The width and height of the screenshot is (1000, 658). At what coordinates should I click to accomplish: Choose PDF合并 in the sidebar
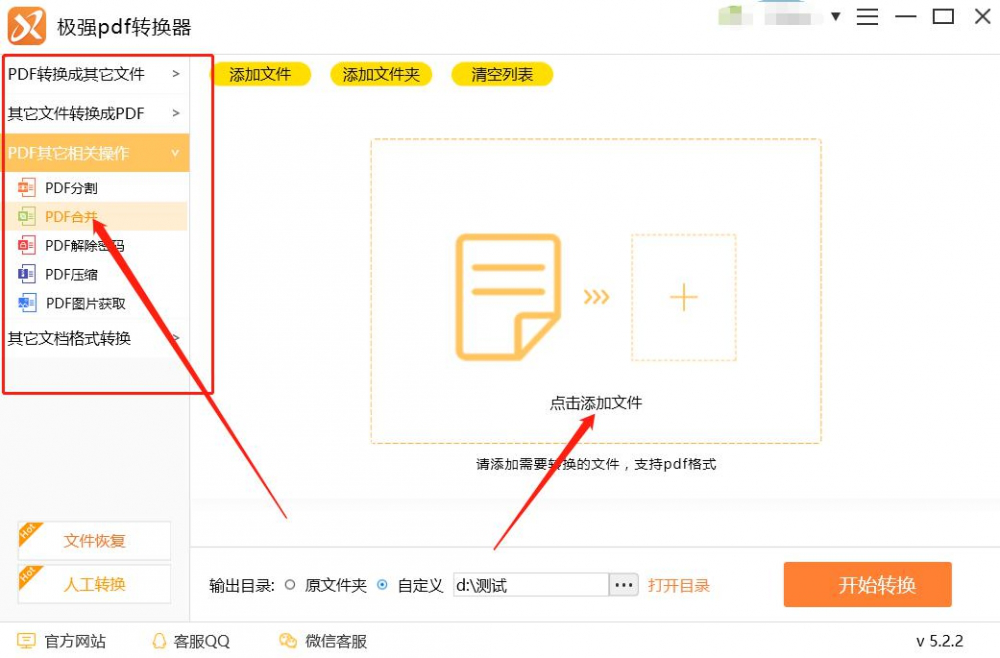click(x=71, y=217)
